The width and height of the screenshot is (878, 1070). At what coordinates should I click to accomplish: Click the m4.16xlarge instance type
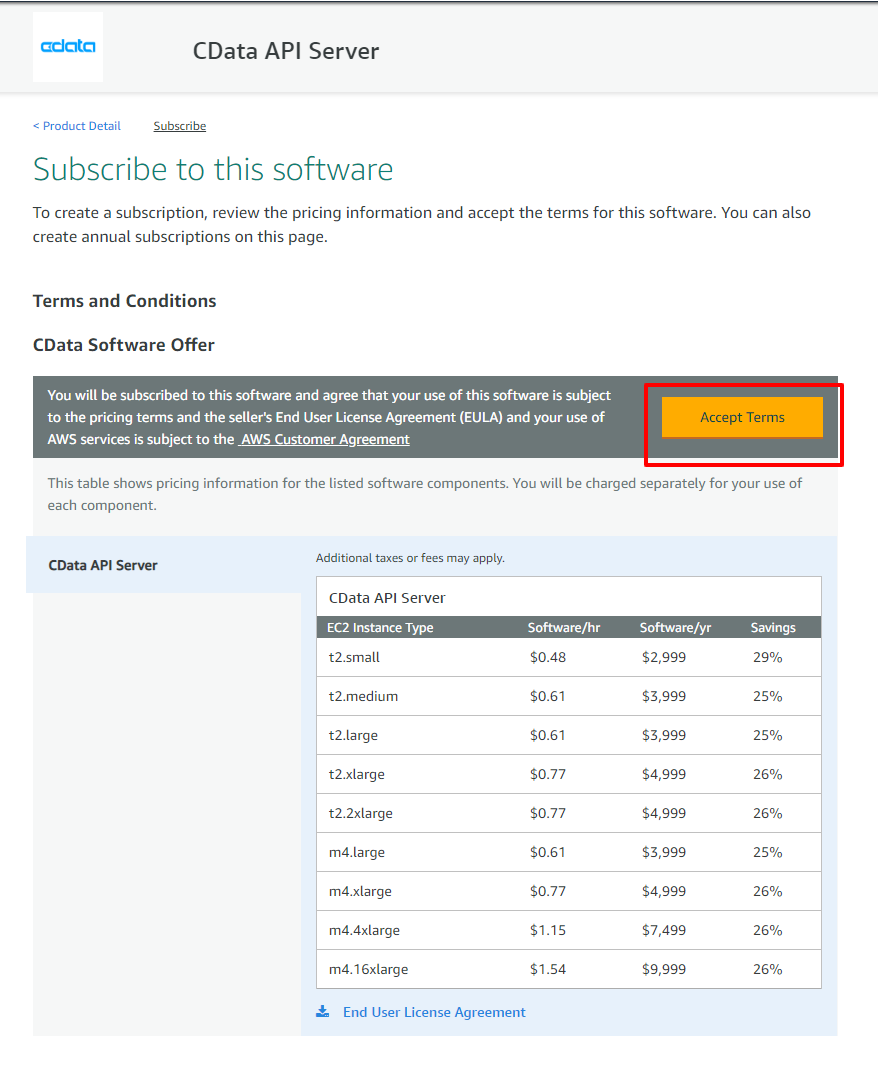[368, 969]
